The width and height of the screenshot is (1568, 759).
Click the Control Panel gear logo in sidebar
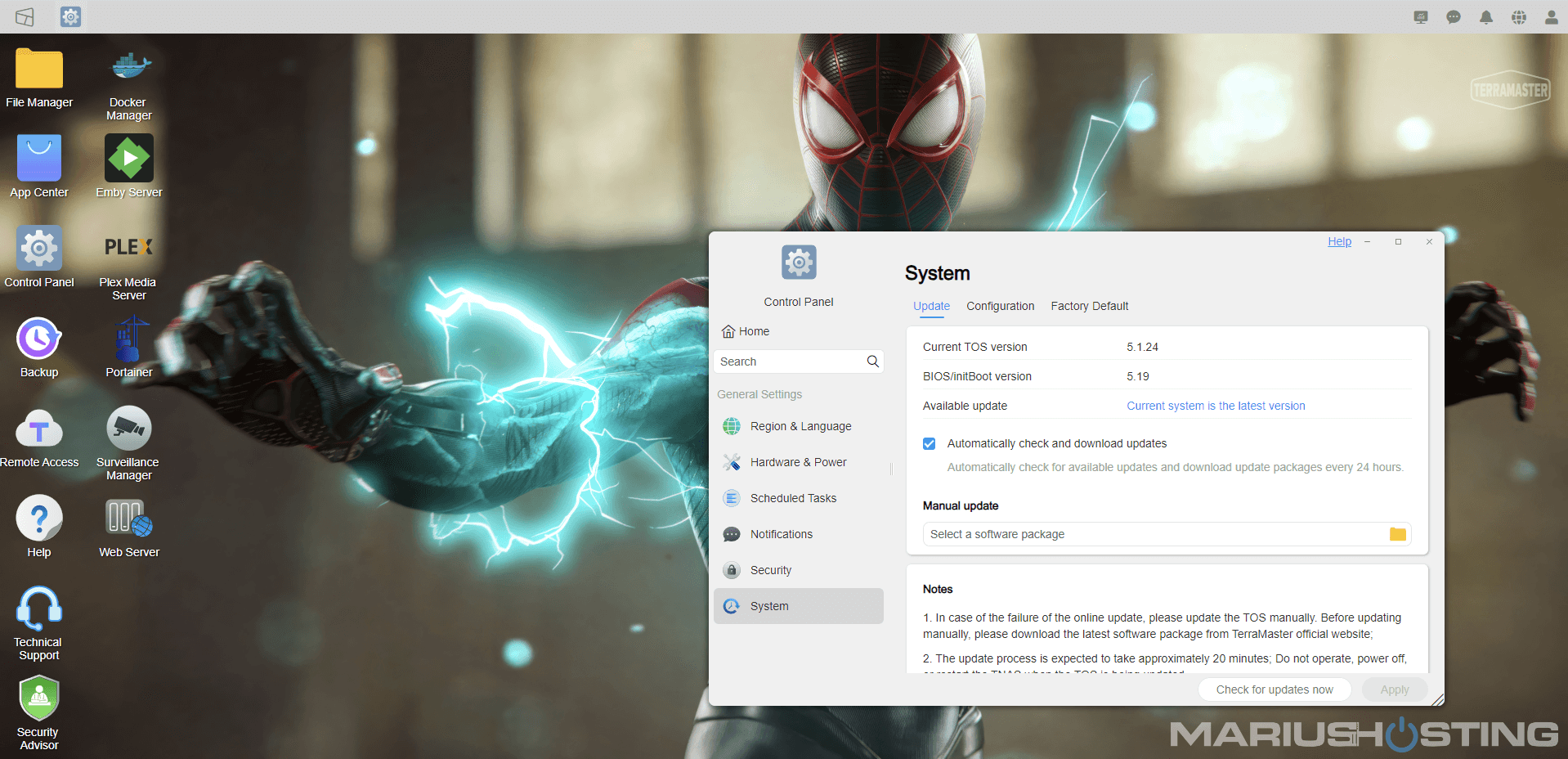click(x=799, y=263)
